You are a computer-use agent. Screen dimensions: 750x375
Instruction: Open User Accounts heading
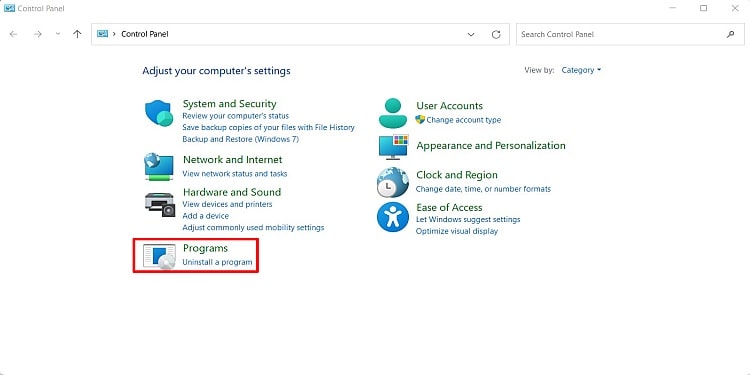pyautogui.click(x=450, y=106)
